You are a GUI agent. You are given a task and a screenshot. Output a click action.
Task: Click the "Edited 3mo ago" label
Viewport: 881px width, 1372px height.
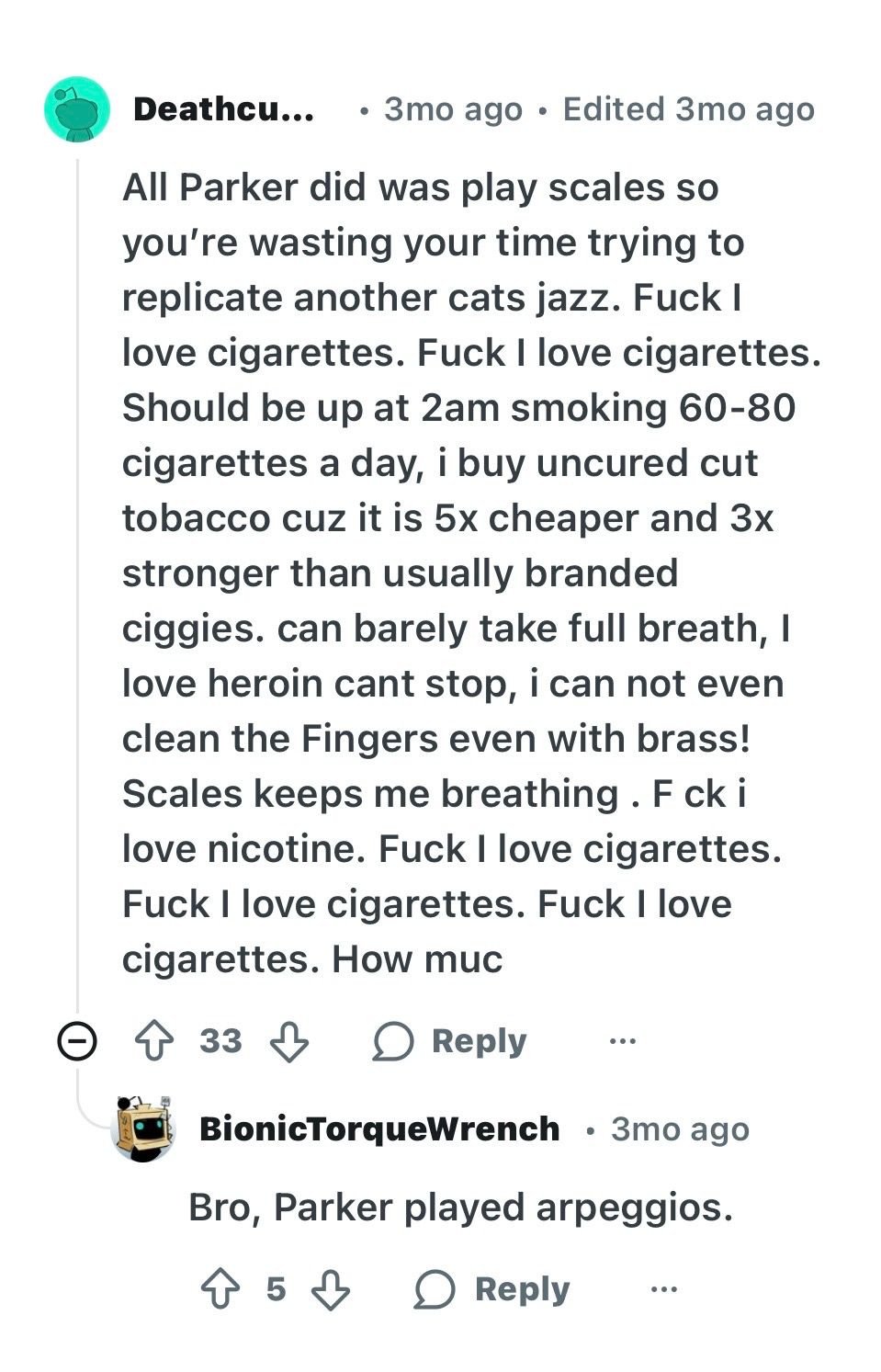coord(688,109)
